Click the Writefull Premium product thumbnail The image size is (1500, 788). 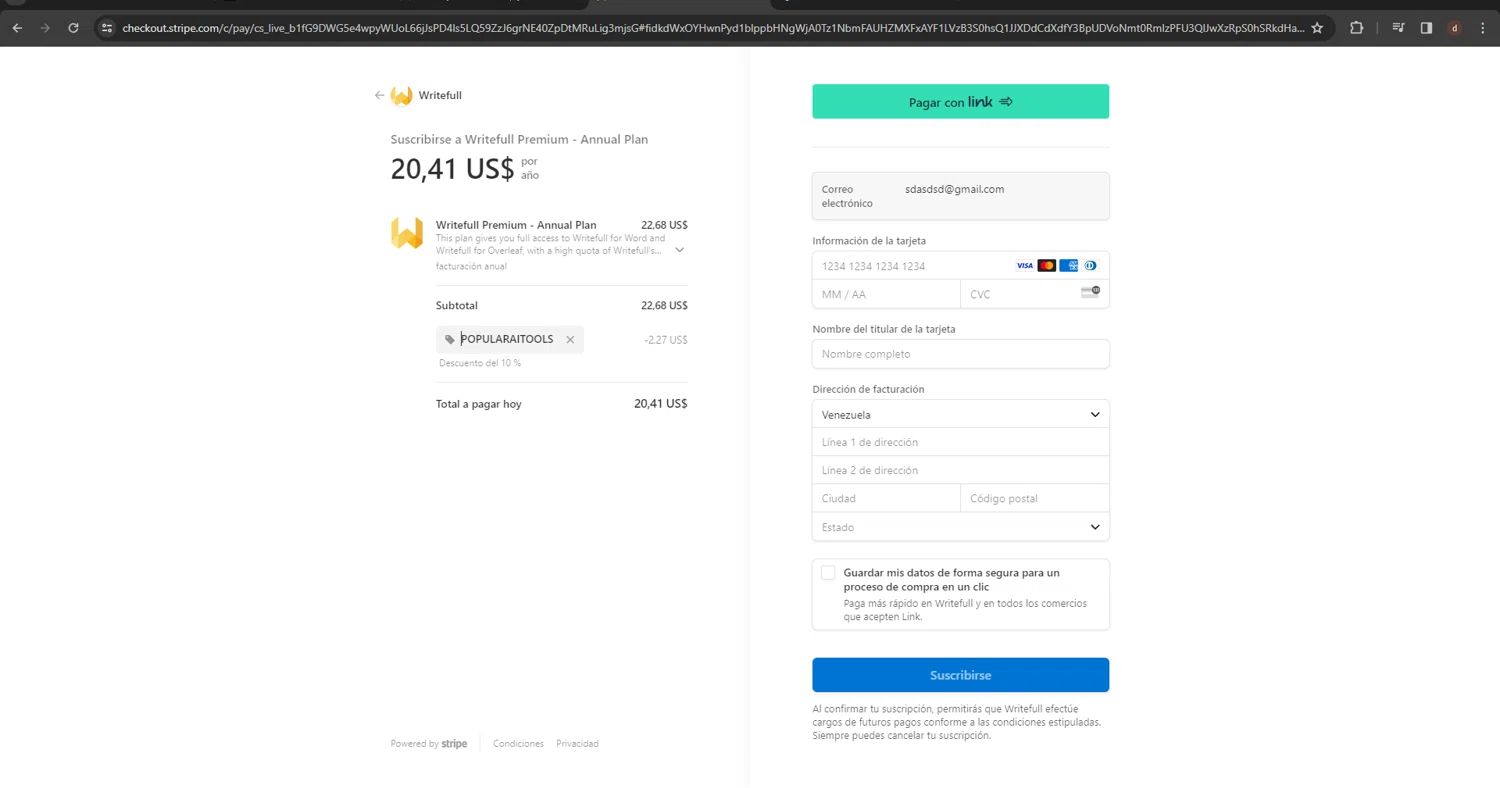click(406, 233)
